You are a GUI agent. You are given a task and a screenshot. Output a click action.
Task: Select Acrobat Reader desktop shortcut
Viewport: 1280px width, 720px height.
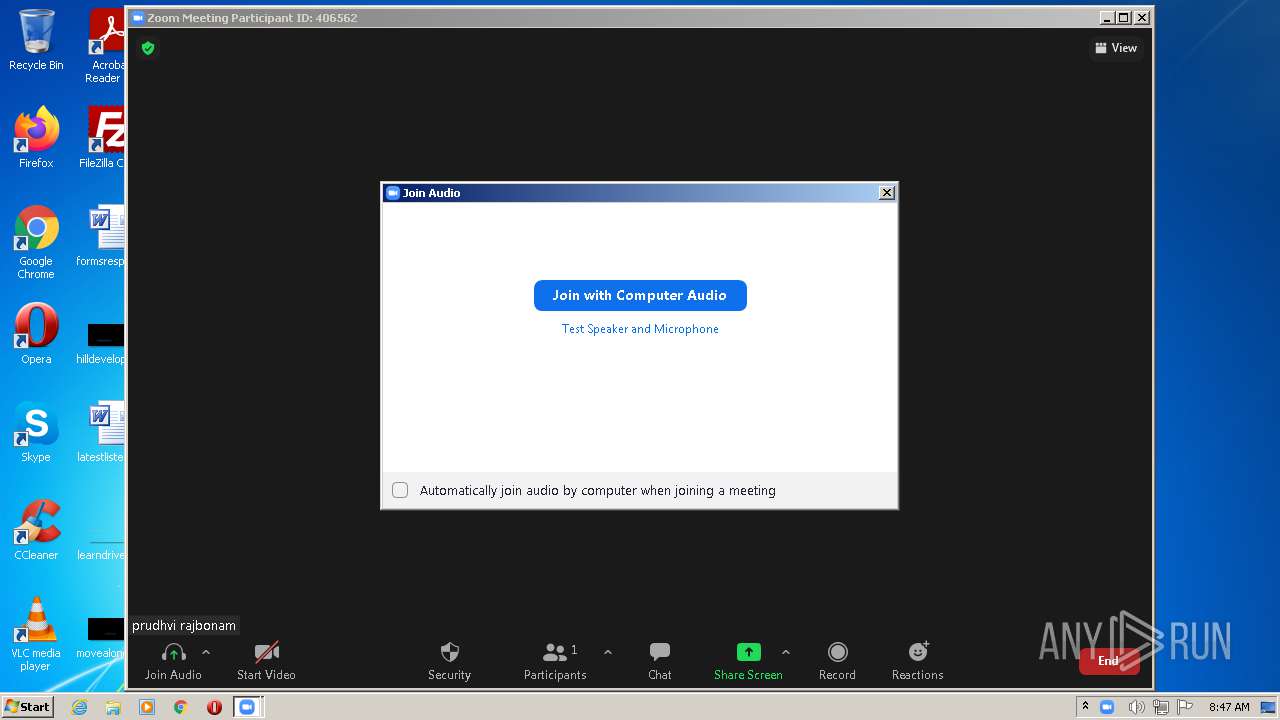105,46
